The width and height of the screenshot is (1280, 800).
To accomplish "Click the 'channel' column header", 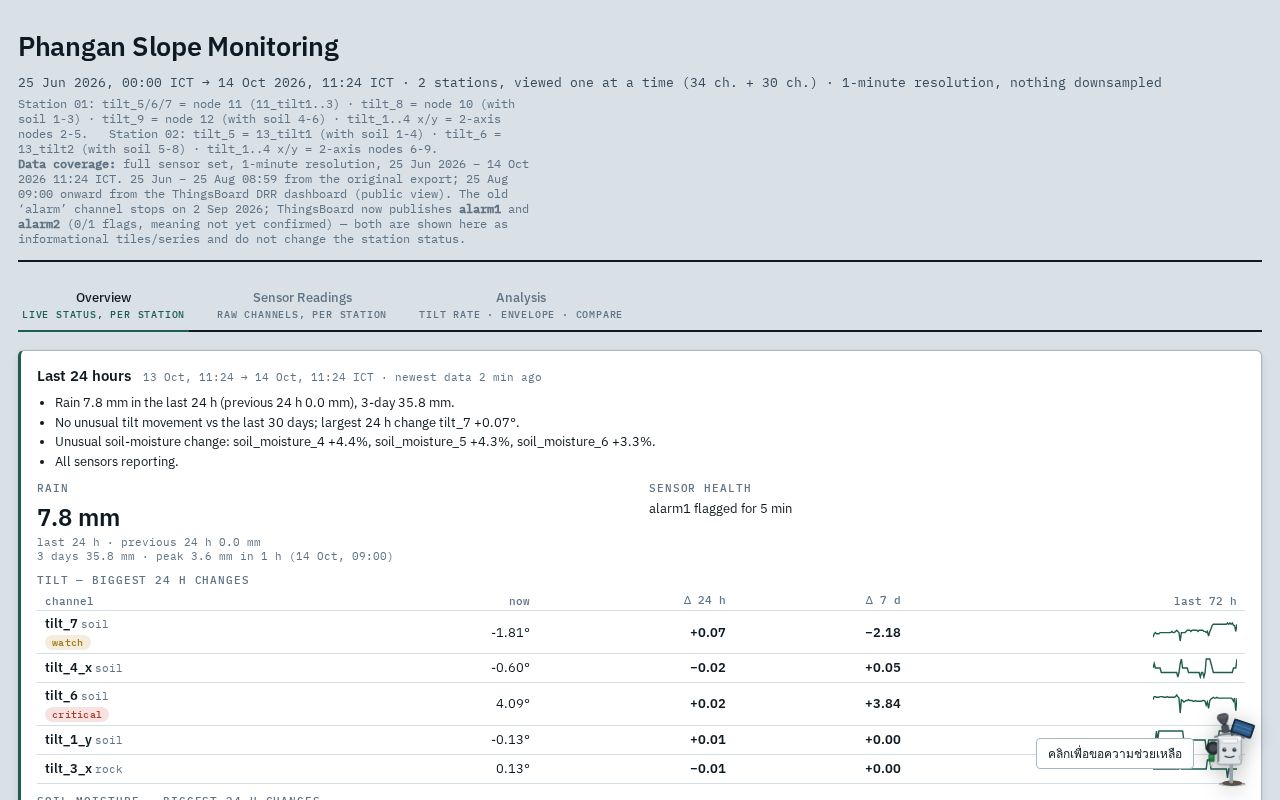I will 69,601.
